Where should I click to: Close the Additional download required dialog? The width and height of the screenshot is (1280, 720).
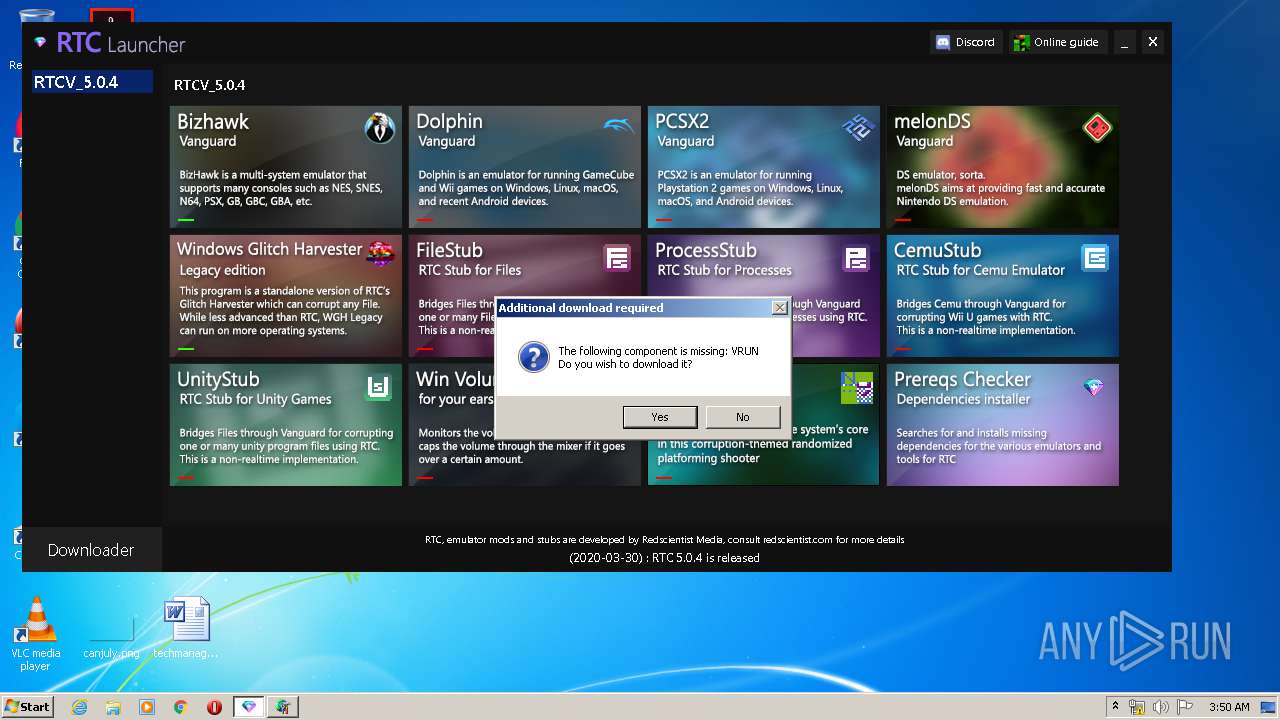[x=779, y=308]
